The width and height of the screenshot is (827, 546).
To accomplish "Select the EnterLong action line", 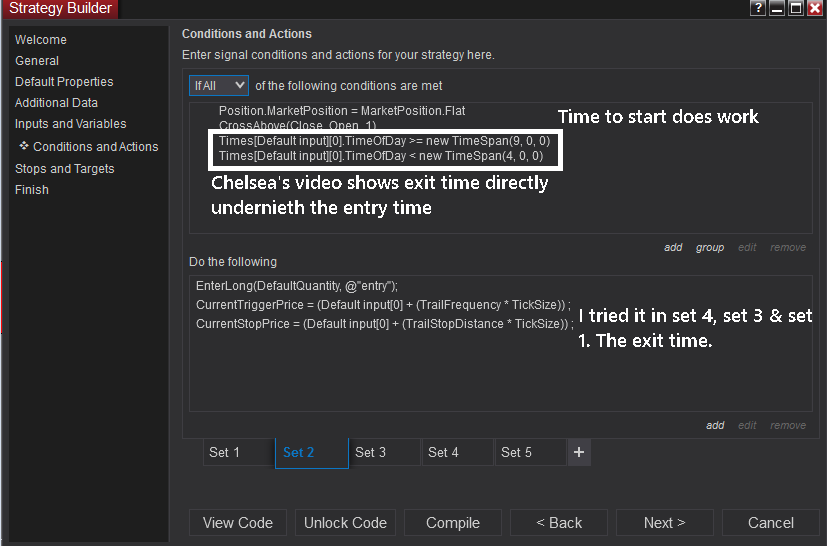I will click(297, 286).
